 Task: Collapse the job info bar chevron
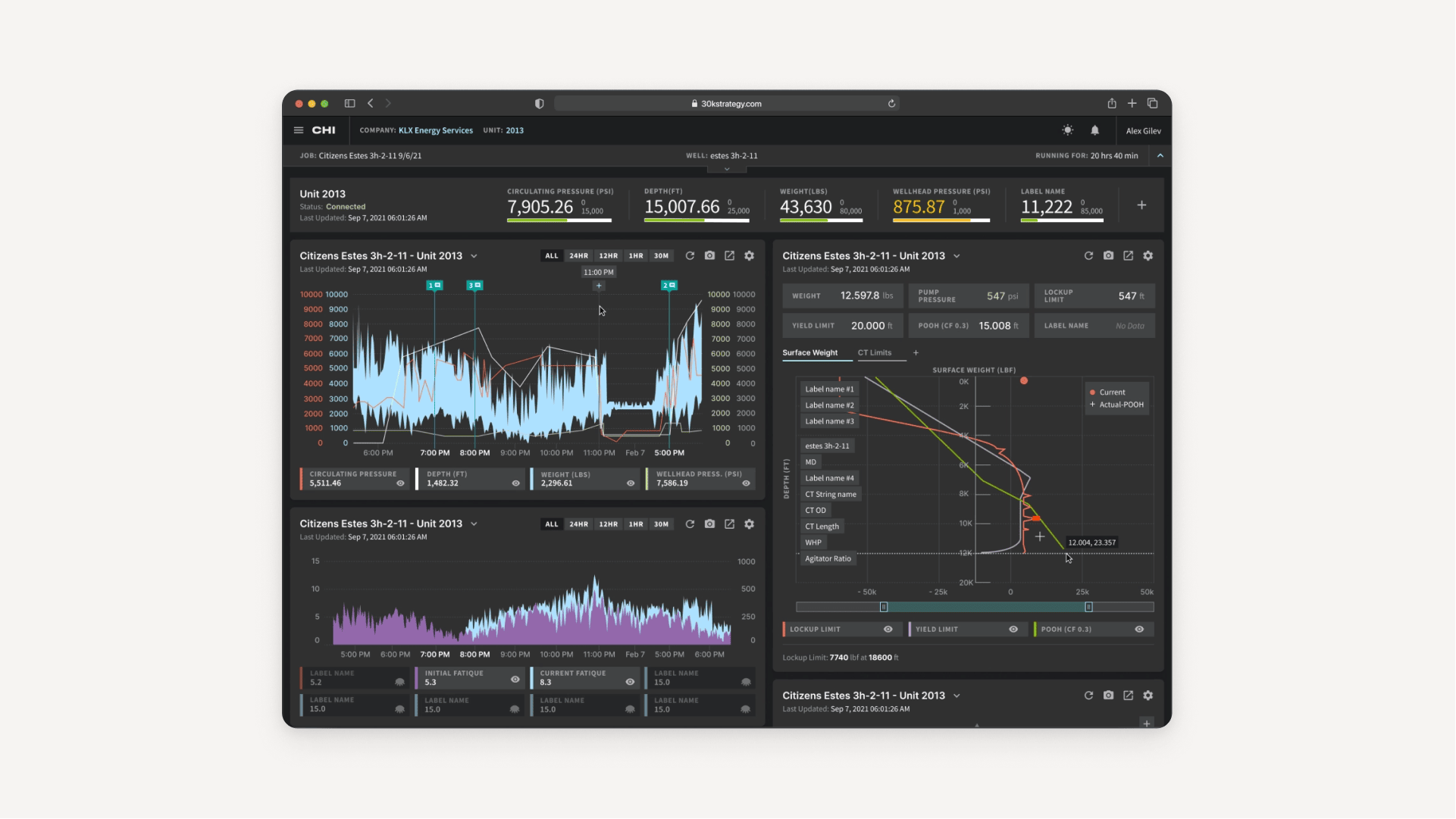pyautogui.click(x=1160, y=155)
